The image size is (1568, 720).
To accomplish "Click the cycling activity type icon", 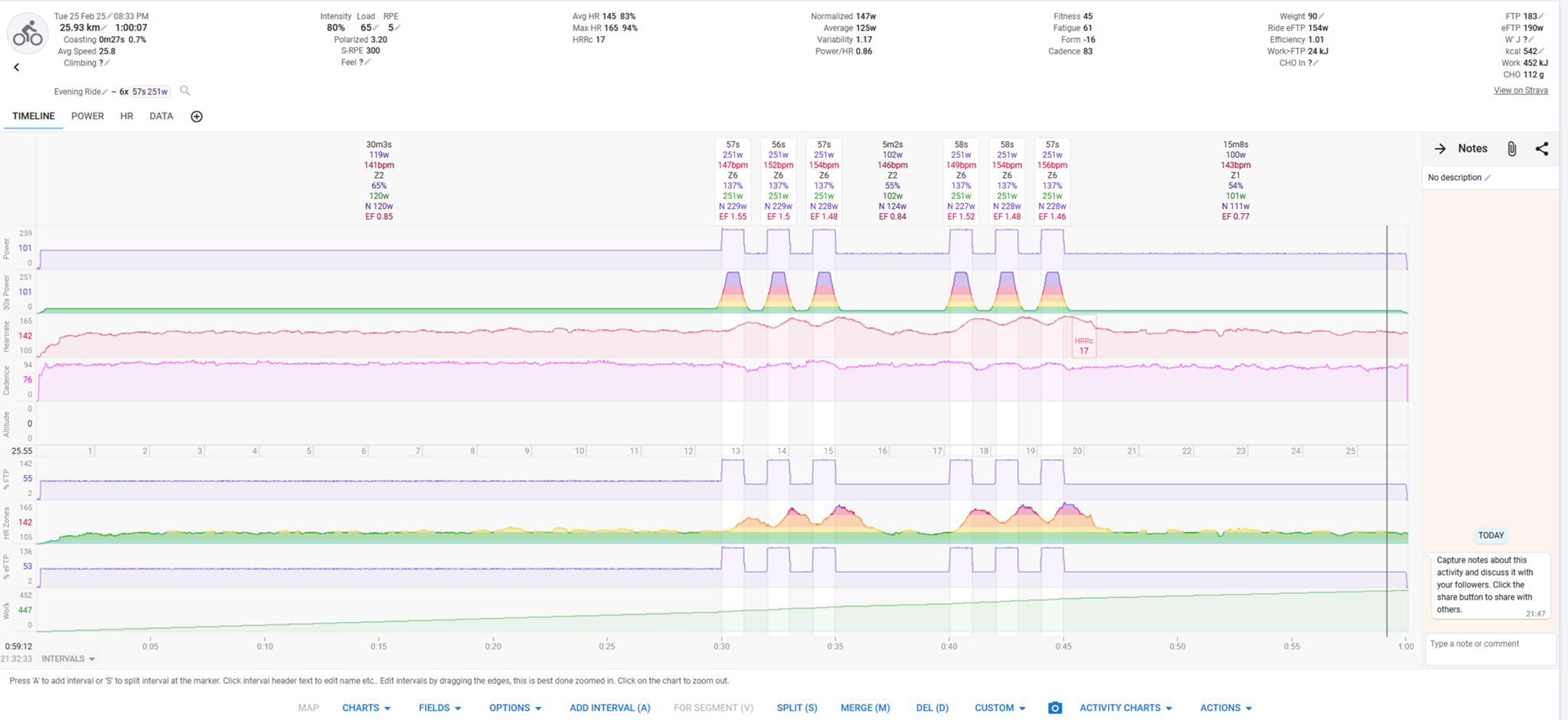I will (x=28, y=34).
